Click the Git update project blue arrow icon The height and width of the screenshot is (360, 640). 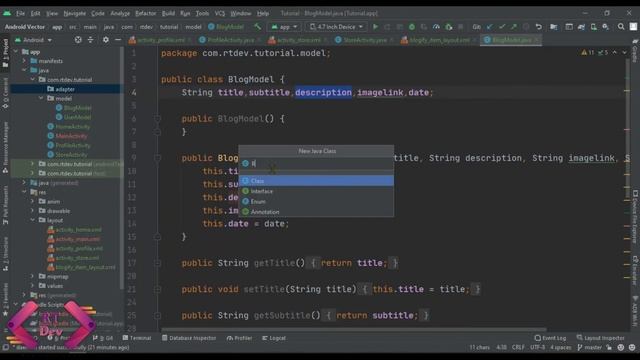coord(489,27)
